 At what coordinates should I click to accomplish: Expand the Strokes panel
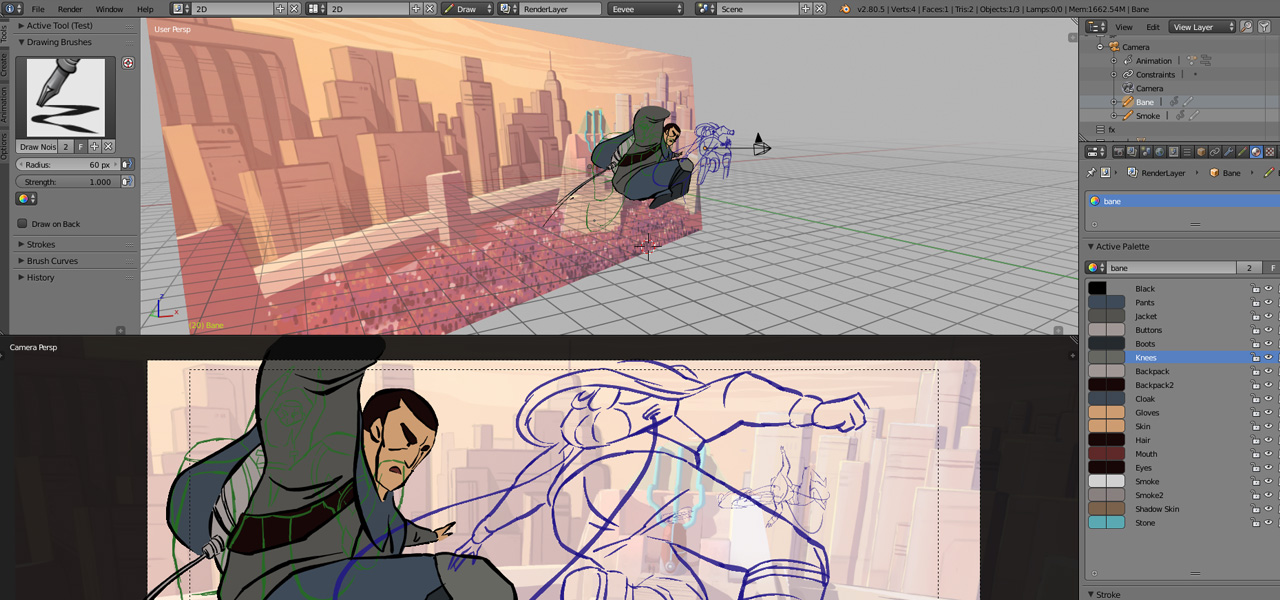pyautogui.click(x=41, y=244)
